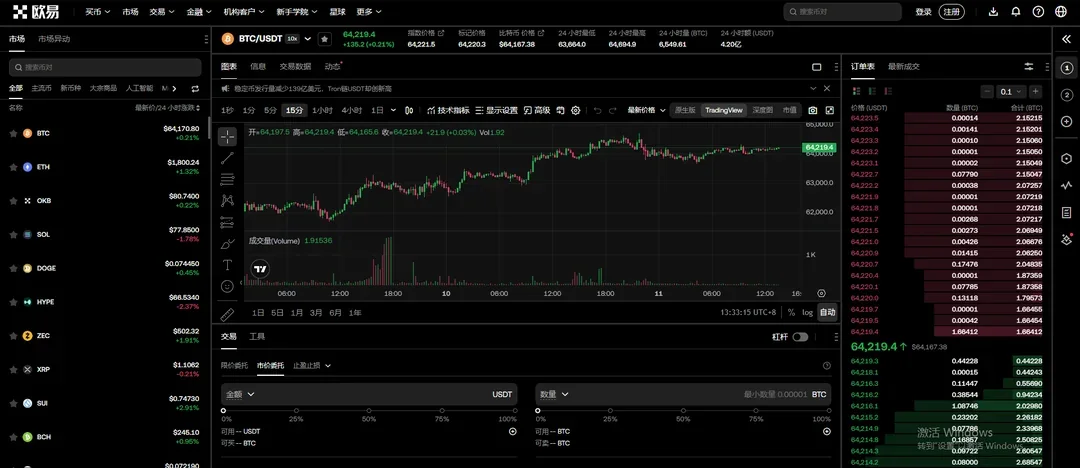Click top search box 搜索币对
The height and width of the screenshot is (468, 1080).
pos(842,12)
